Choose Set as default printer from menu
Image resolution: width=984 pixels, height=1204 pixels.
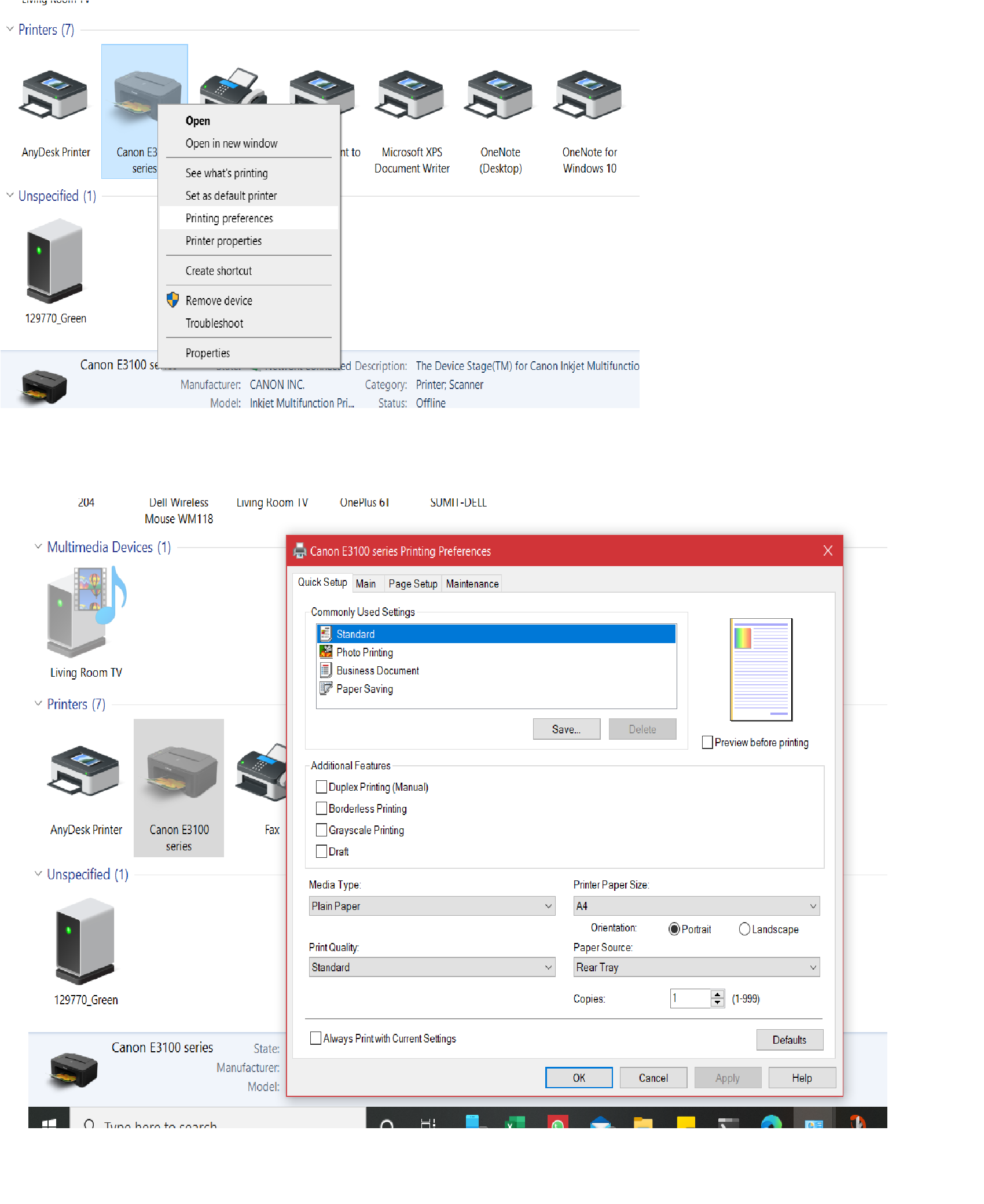click(231, 196)
